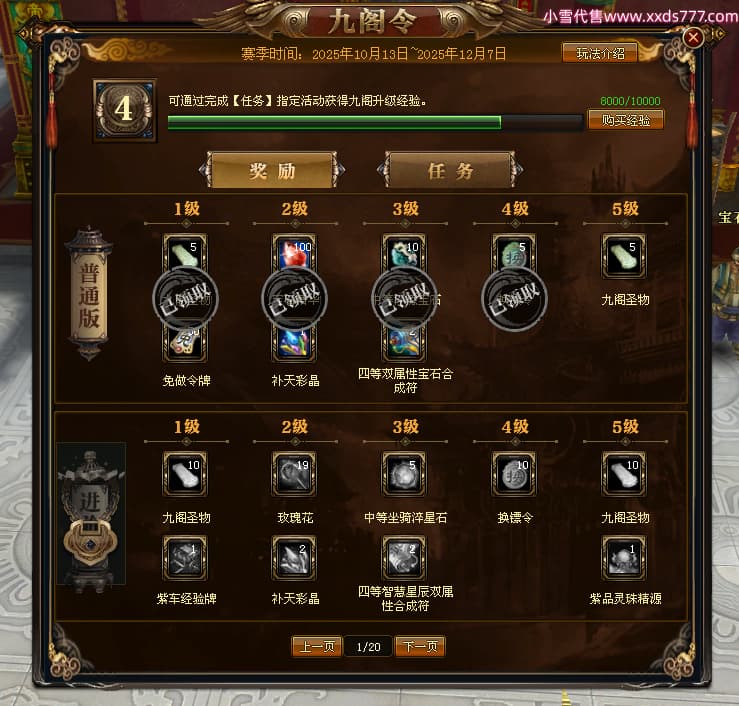This screenshot has width=739, height=706.
Task: Click the level 5 九阁圣物 reward icon in 普通版
Action: pyautogui.click(x=624, y=256)
